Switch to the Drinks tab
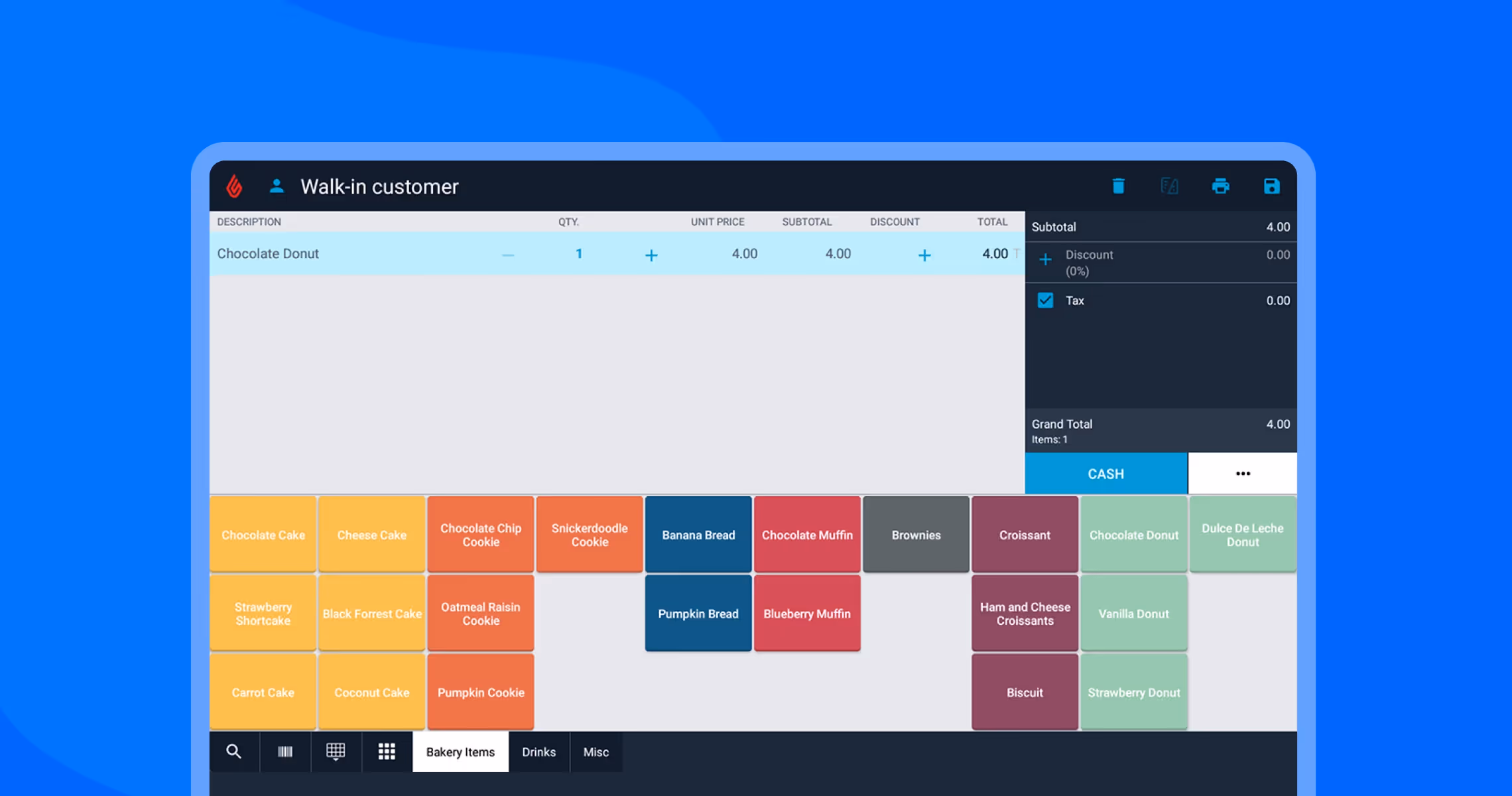This screenshot has height=796, width=1512. tap(538, 752)
